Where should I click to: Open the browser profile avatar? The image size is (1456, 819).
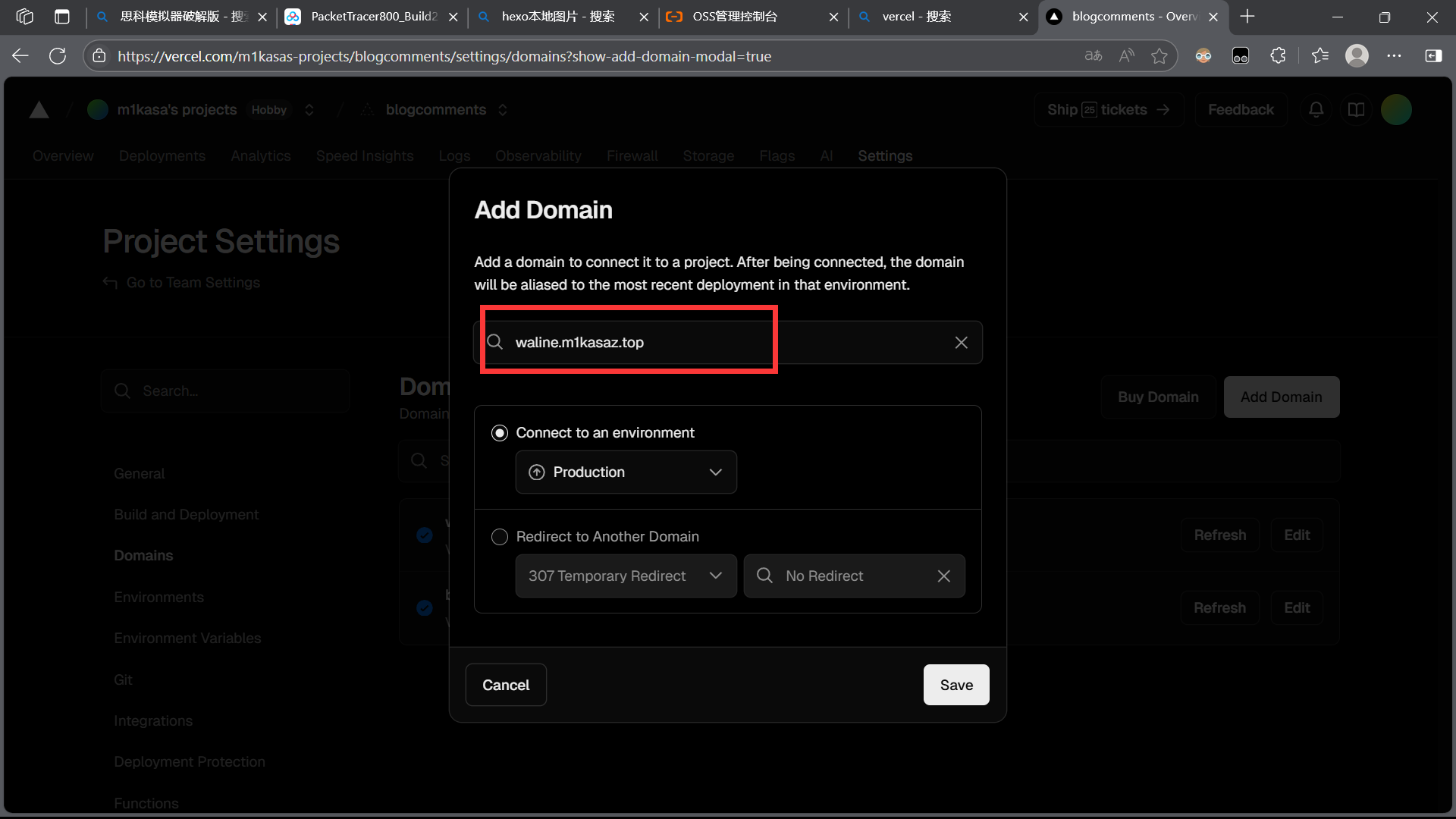[1357, 56]
